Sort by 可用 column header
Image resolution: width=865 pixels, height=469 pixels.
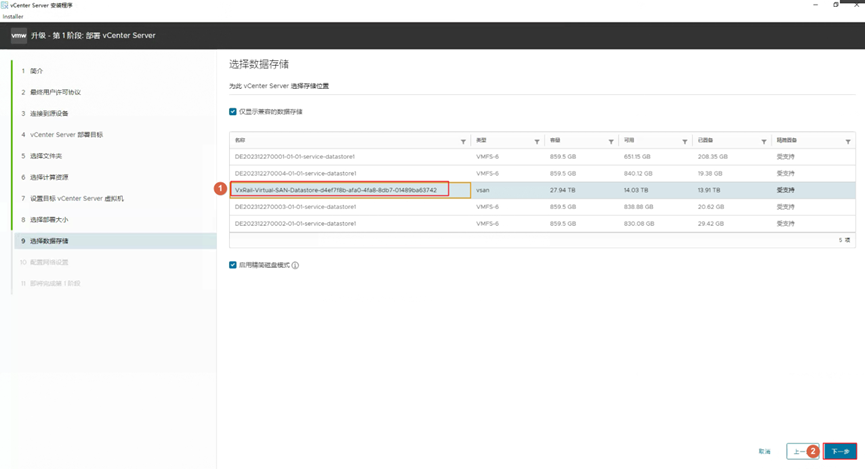[629, 141]
